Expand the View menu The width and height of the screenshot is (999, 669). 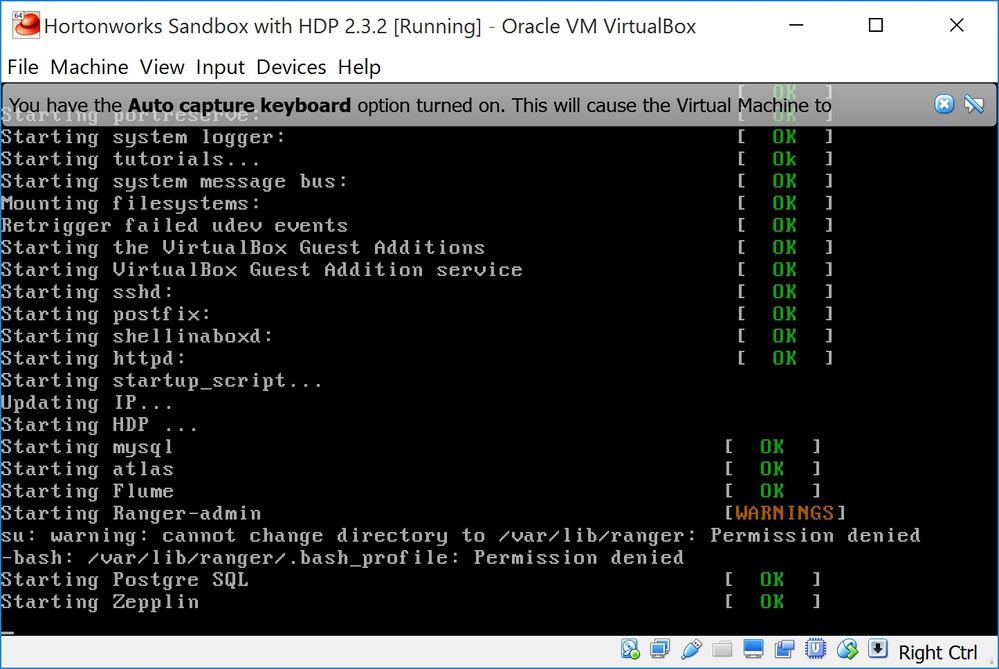162,67
